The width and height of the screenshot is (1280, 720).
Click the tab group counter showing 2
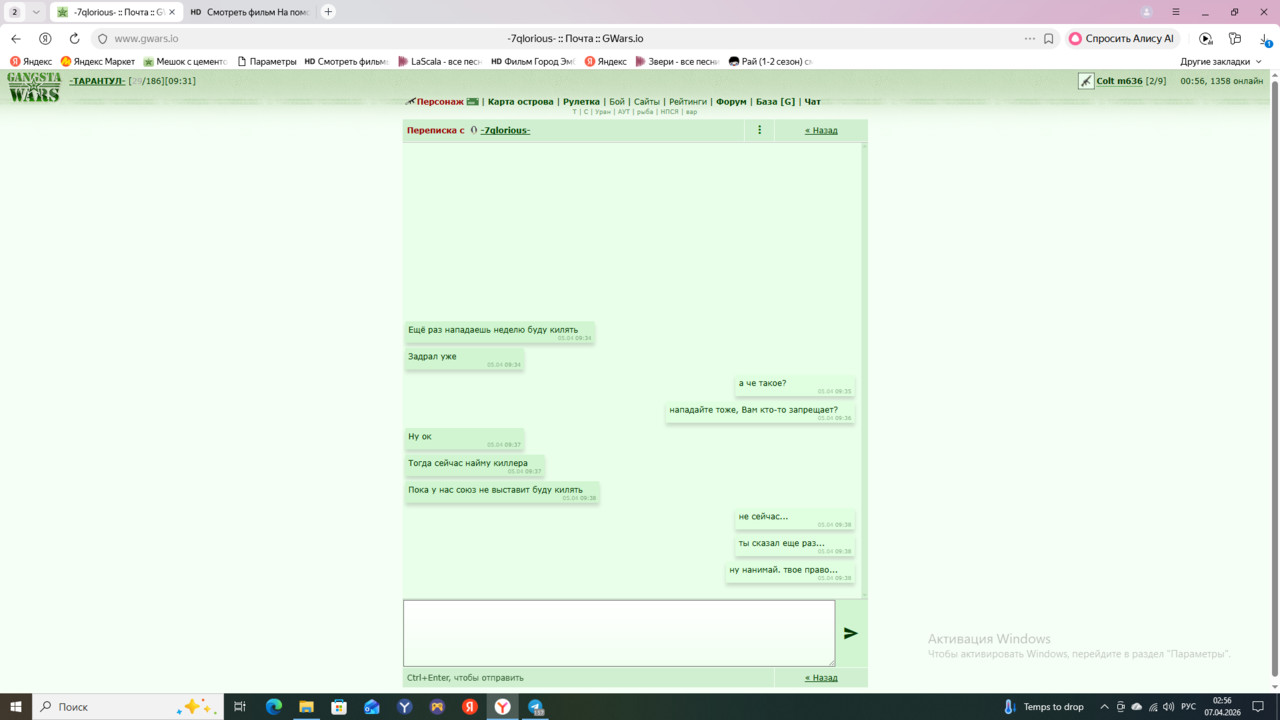(x=15, y=12)
